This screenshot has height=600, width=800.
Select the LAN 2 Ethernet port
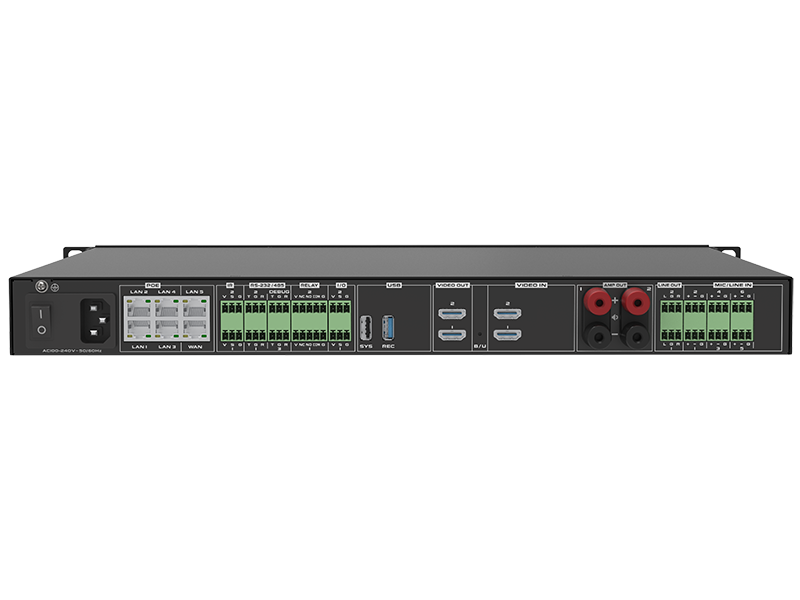click(x=139, y=307)
